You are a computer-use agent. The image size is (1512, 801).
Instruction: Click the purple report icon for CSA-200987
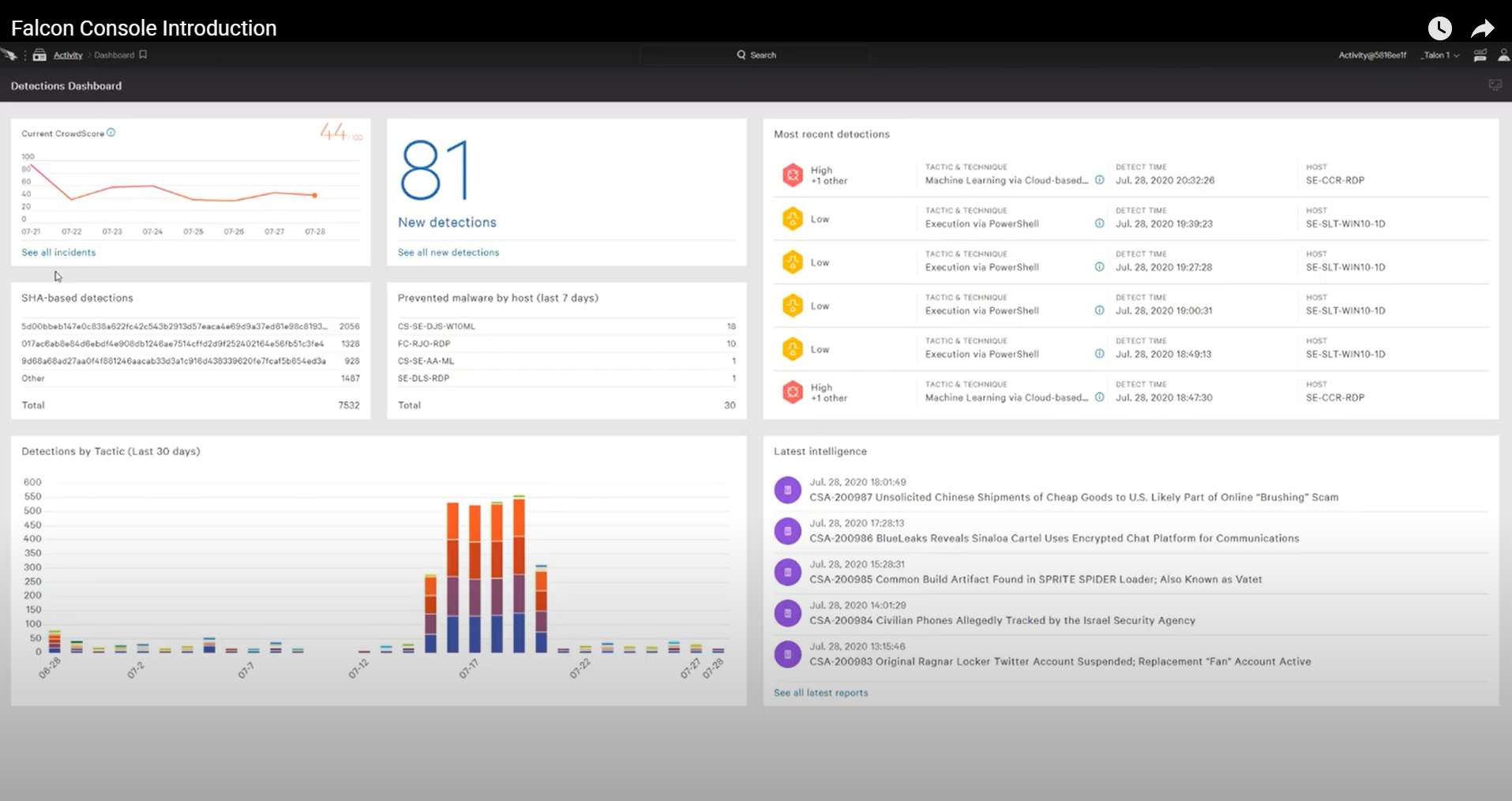pyautogui.click(x=787, y=490)
